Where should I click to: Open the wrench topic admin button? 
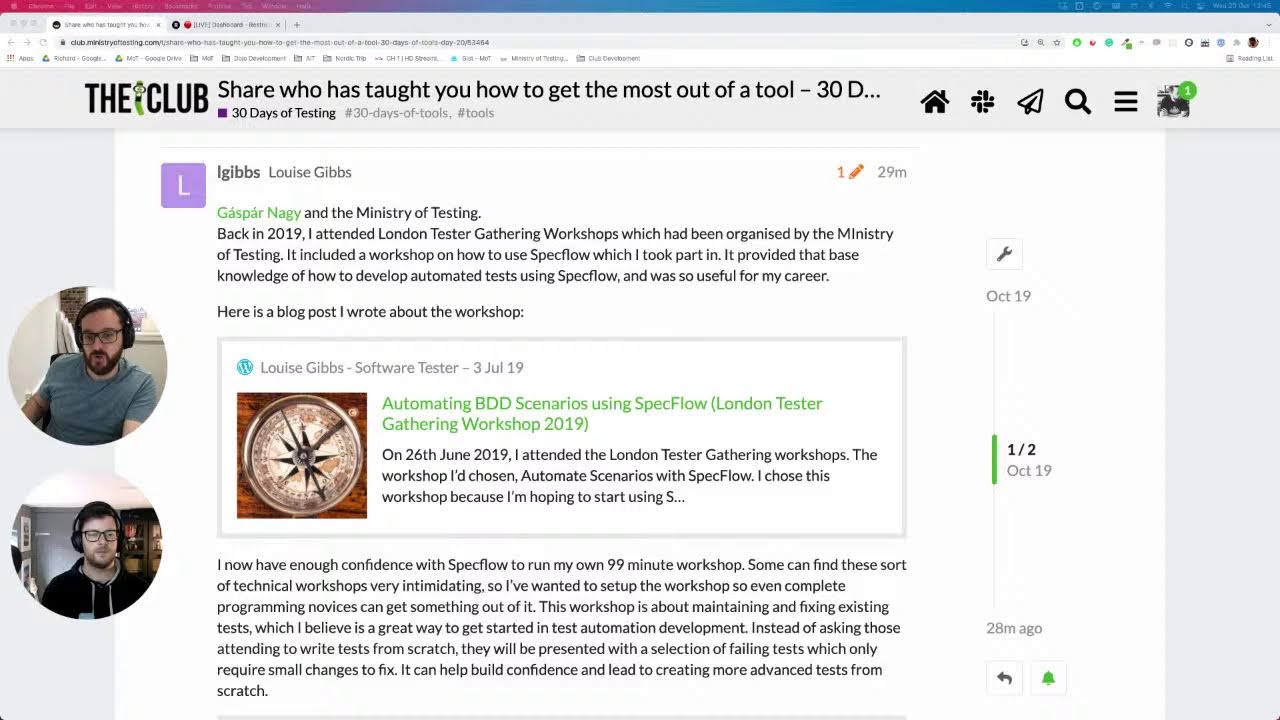coord(1004,254)
